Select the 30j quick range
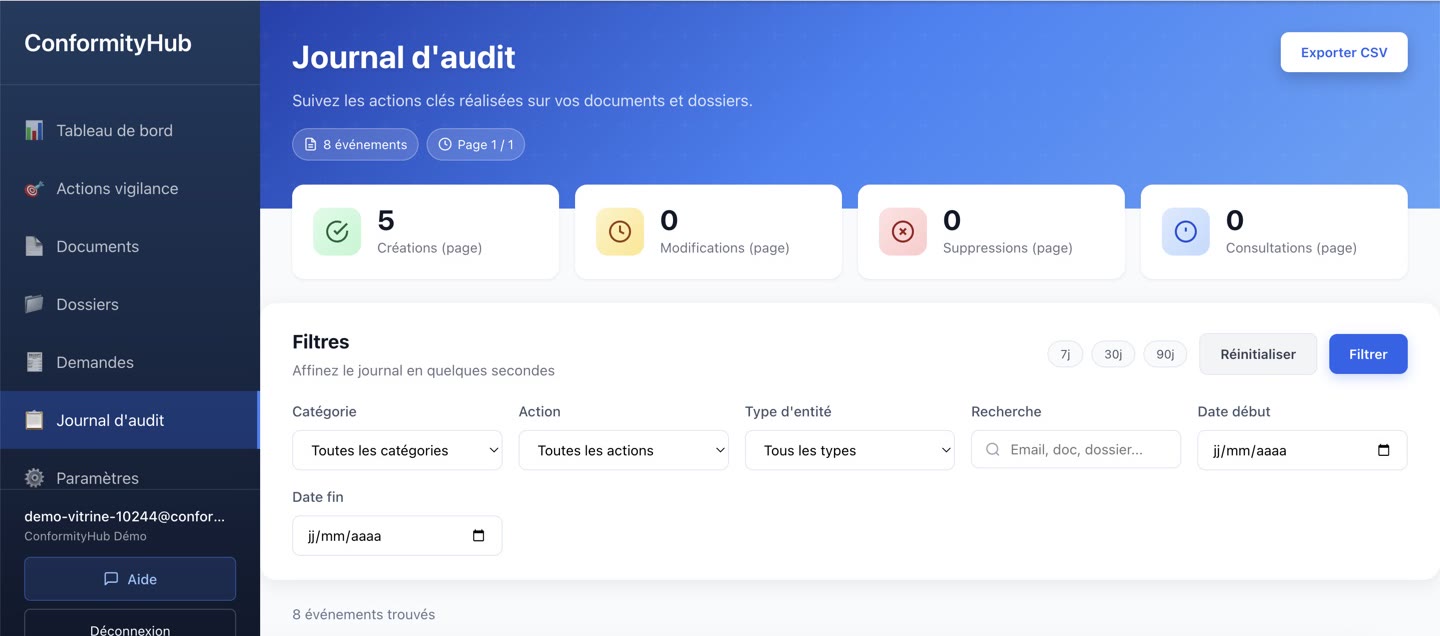The width and height of the screenshot is (1440, 636). [x=1113, y=354]
